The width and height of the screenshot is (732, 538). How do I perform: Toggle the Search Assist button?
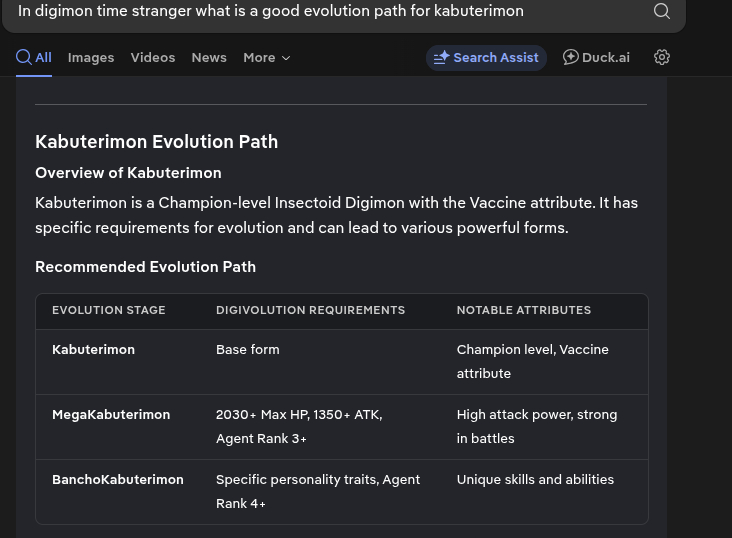click(x=487, y=57)
